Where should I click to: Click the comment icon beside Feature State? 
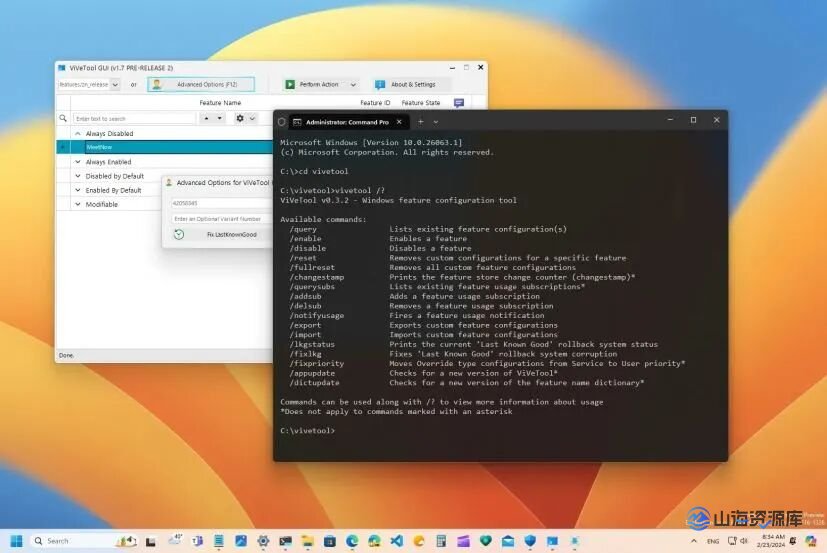(x=459, y=103)
